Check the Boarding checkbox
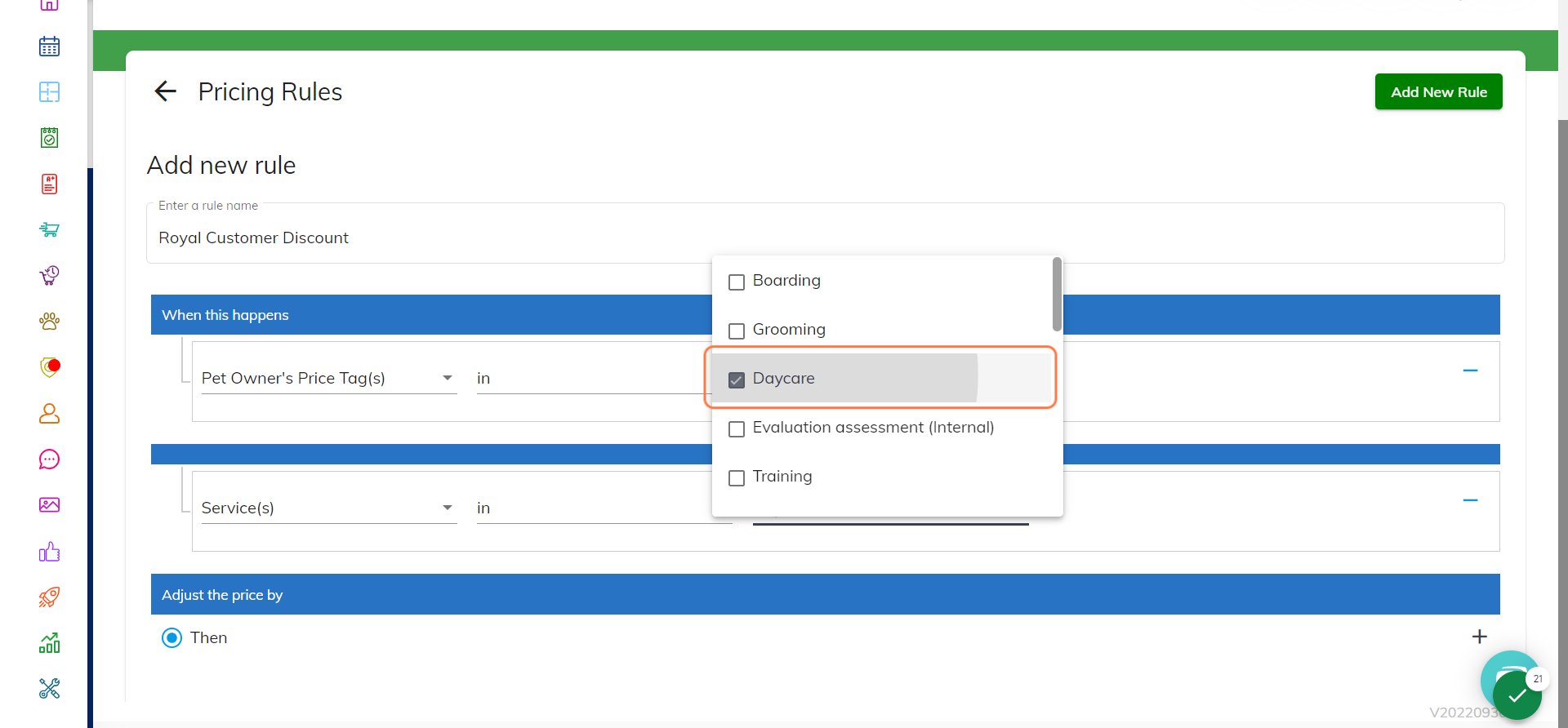Viewport: 1568px width, 728px height. [x=737, y=282]
